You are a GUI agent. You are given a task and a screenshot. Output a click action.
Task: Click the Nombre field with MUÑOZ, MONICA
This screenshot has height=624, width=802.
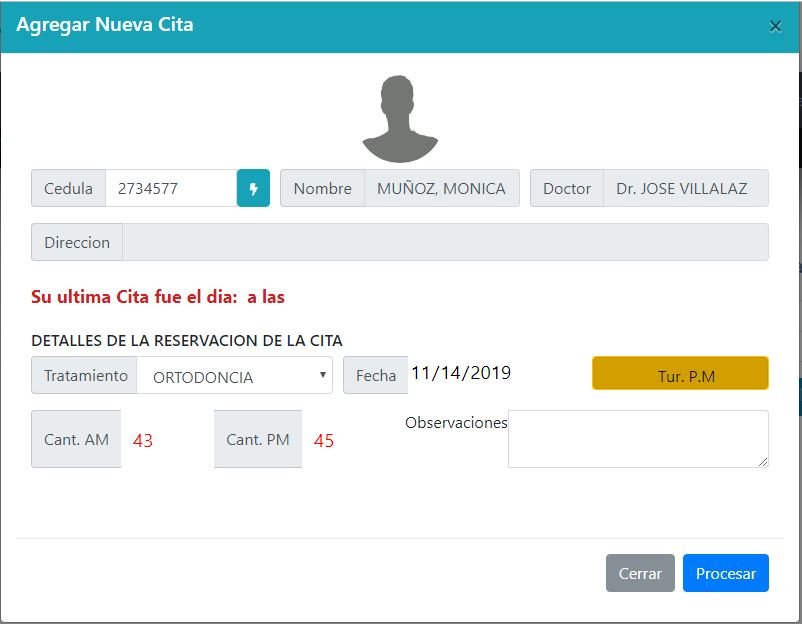point(441,188)
